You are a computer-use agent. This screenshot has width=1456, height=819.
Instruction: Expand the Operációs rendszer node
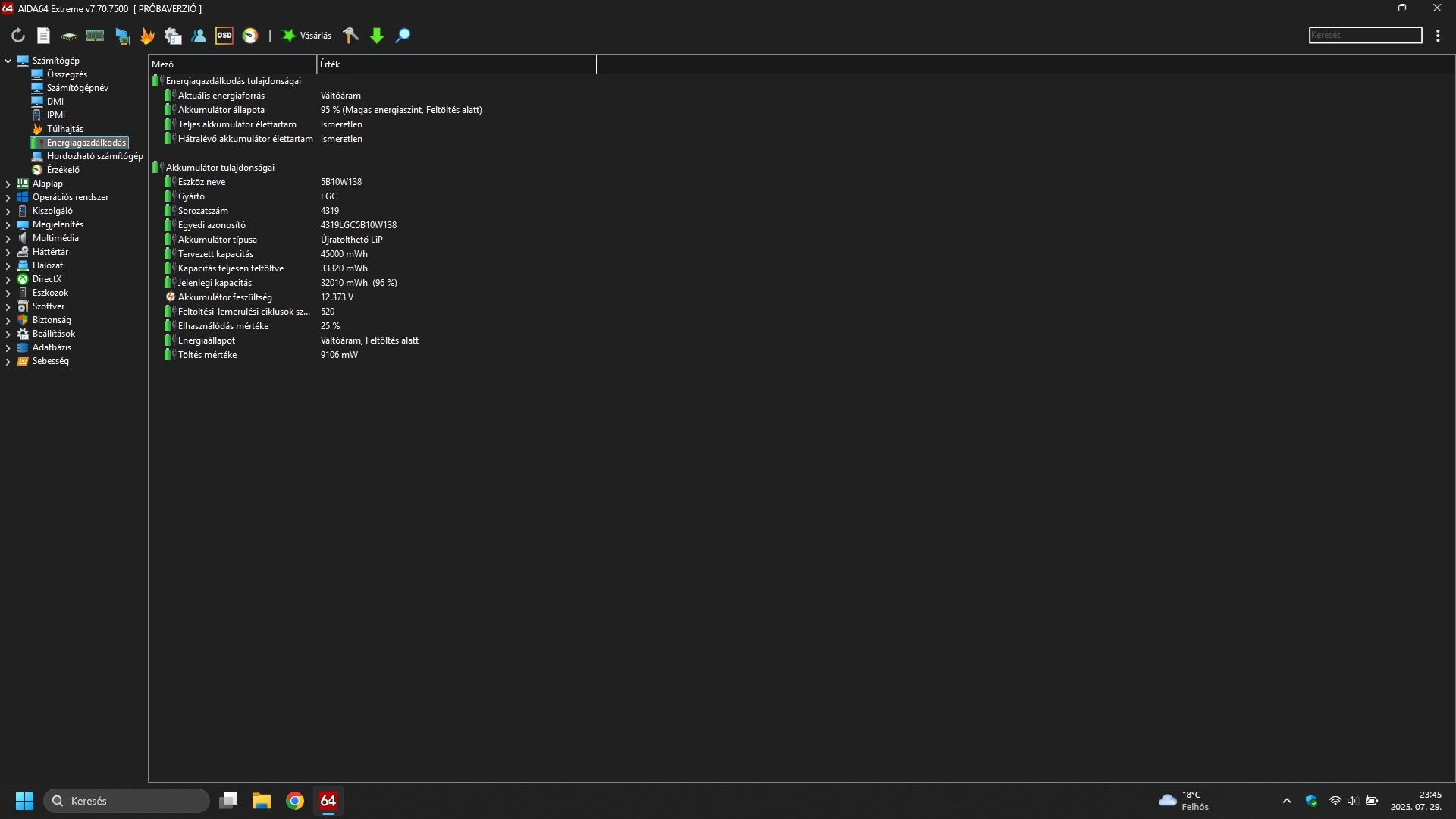8,197
